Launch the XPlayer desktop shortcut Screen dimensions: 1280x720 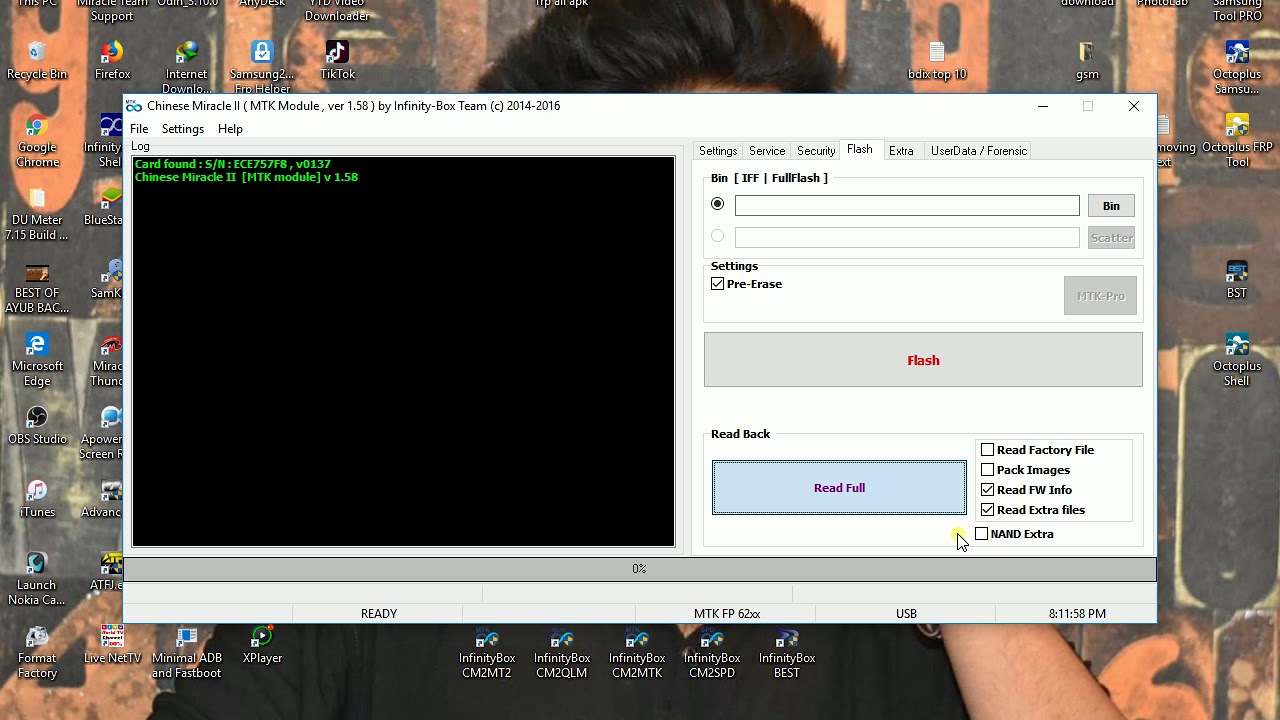coord(262,645)
